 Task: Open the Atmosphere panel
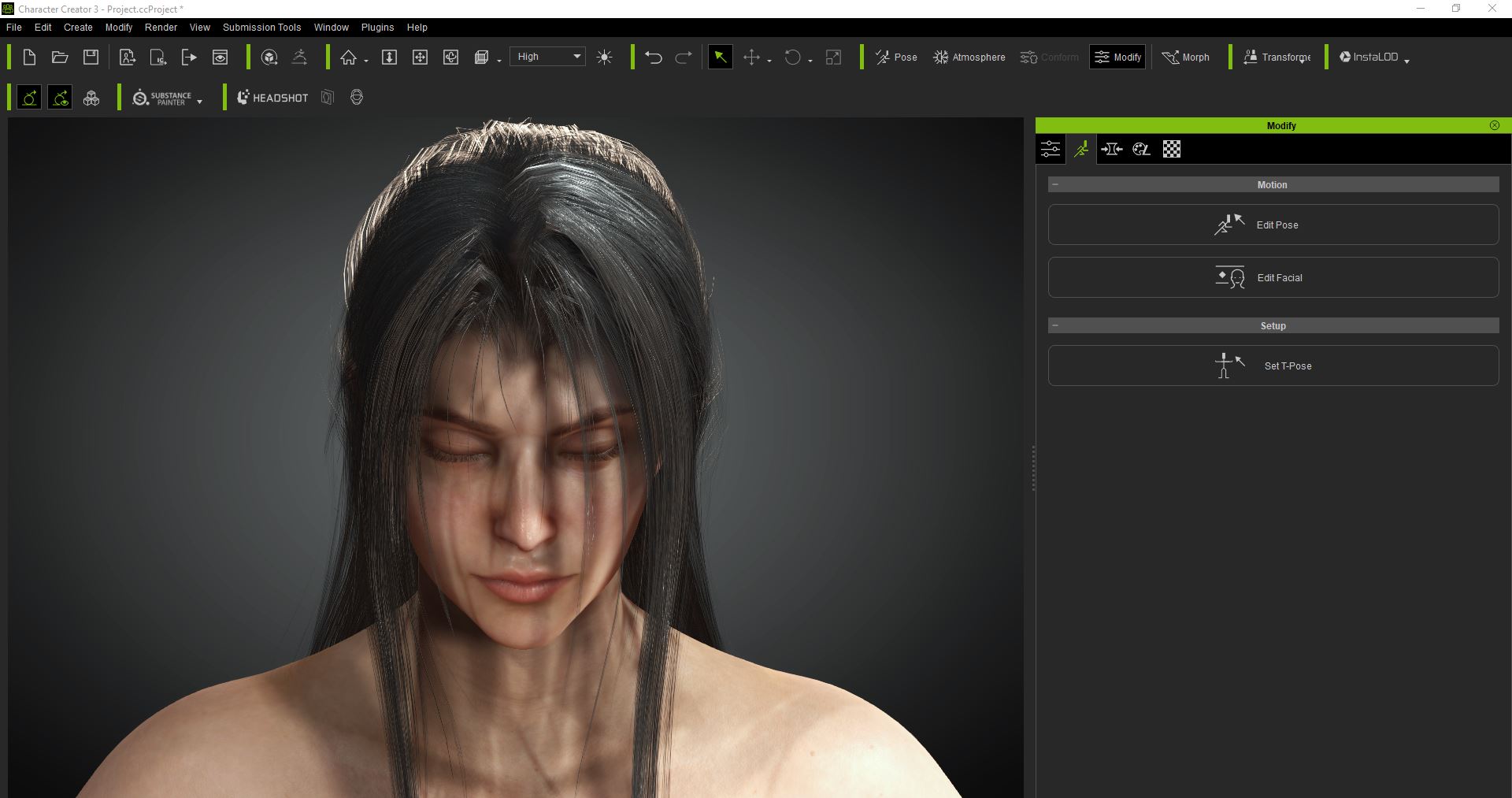point(969,57)
